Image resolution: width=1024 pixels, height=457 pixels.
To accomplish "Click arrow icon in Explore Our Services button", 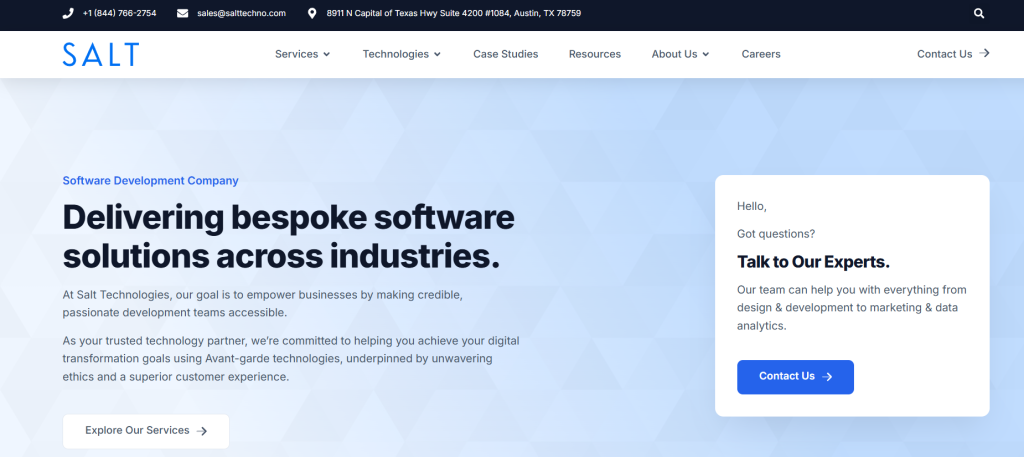I will click(x=202, y=431).
